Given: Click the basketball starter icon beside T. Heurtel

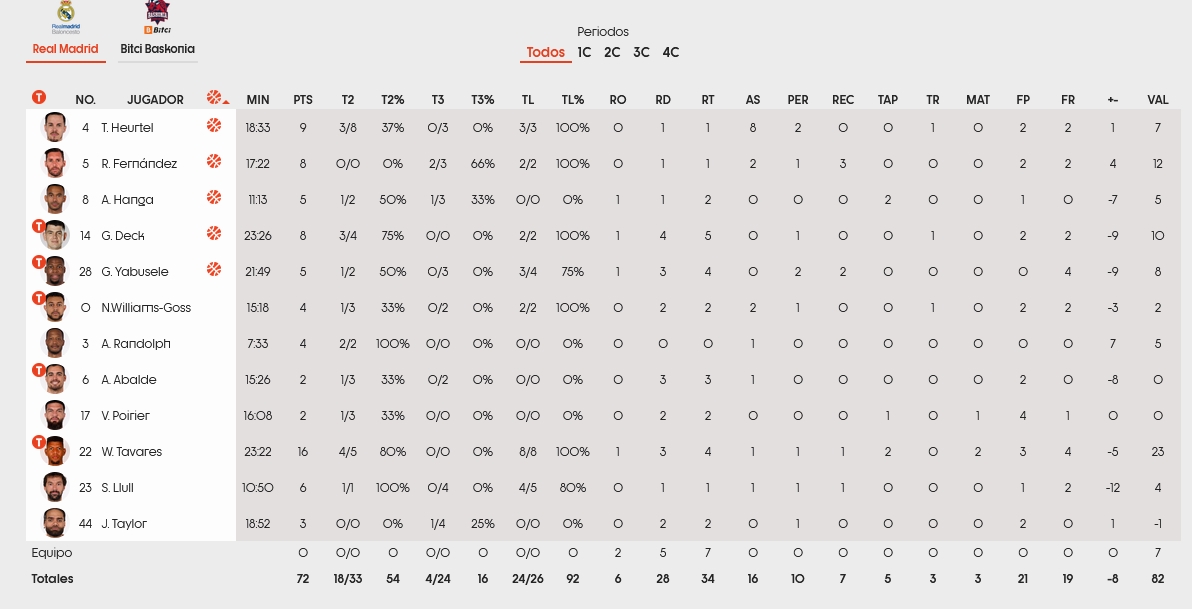Looking at the screenshot, I should 214,126.
